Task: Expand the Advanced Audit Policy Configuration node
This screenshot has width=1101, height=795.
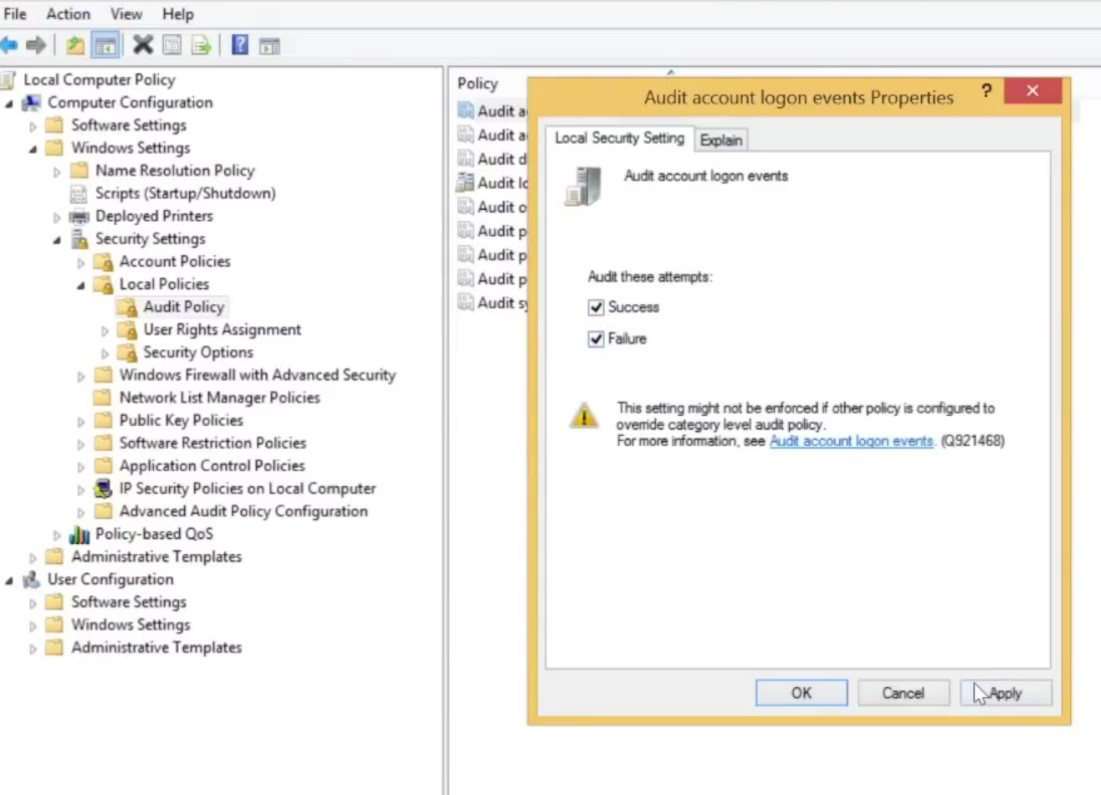Action: click(x=81, y=513)
